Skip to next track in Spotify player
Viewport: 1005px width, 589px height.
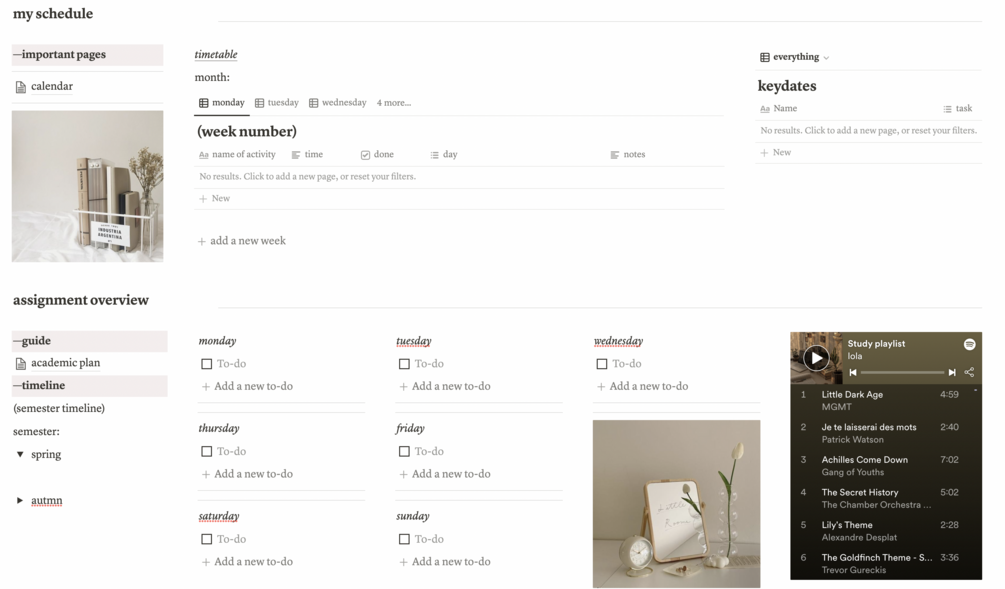pyautogui.click(x=952, y=372)
